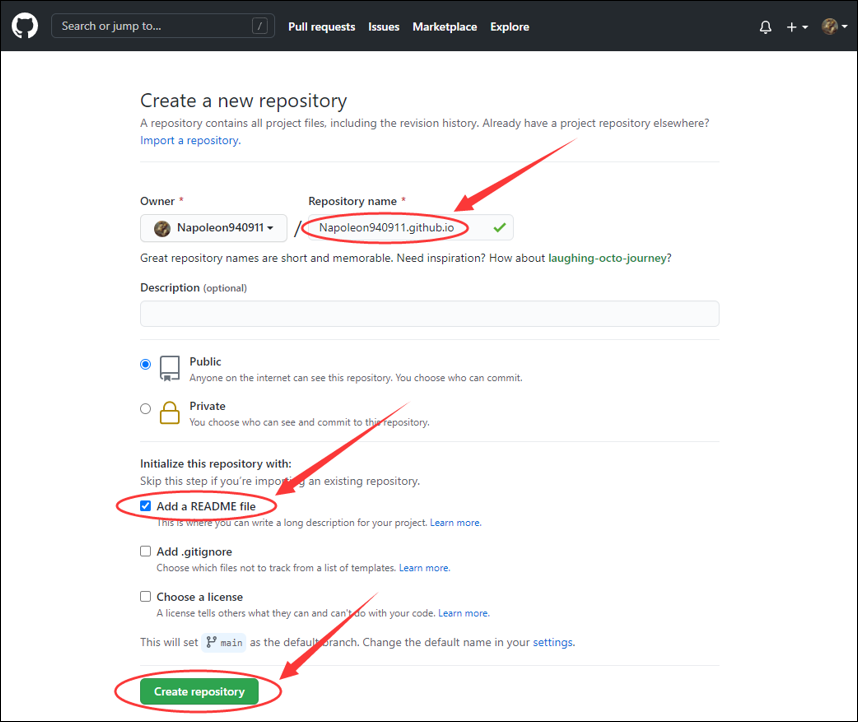Click the GitHub logo icon
The image size is (858, 722).
(25, 27)
